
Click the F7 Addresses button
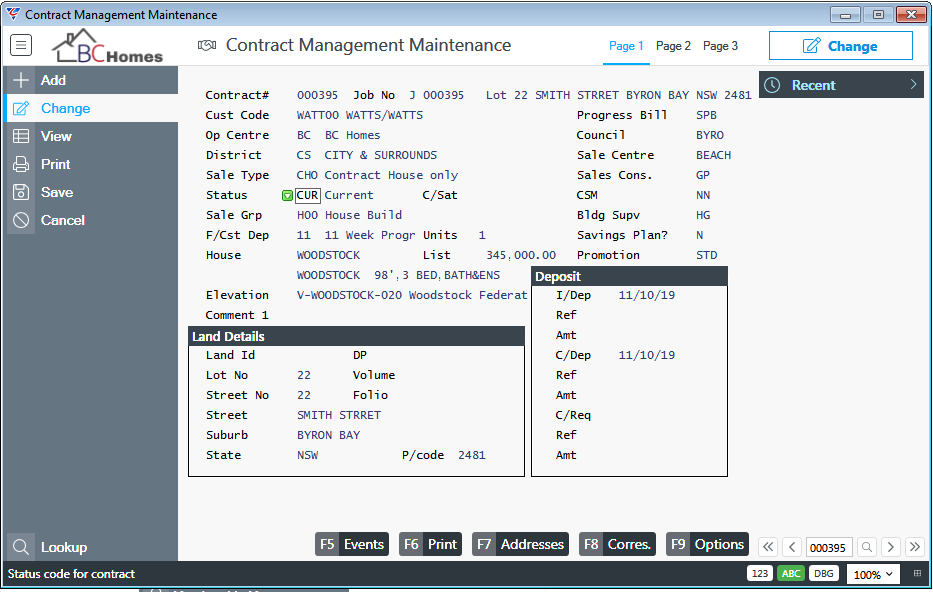(520, 544)
